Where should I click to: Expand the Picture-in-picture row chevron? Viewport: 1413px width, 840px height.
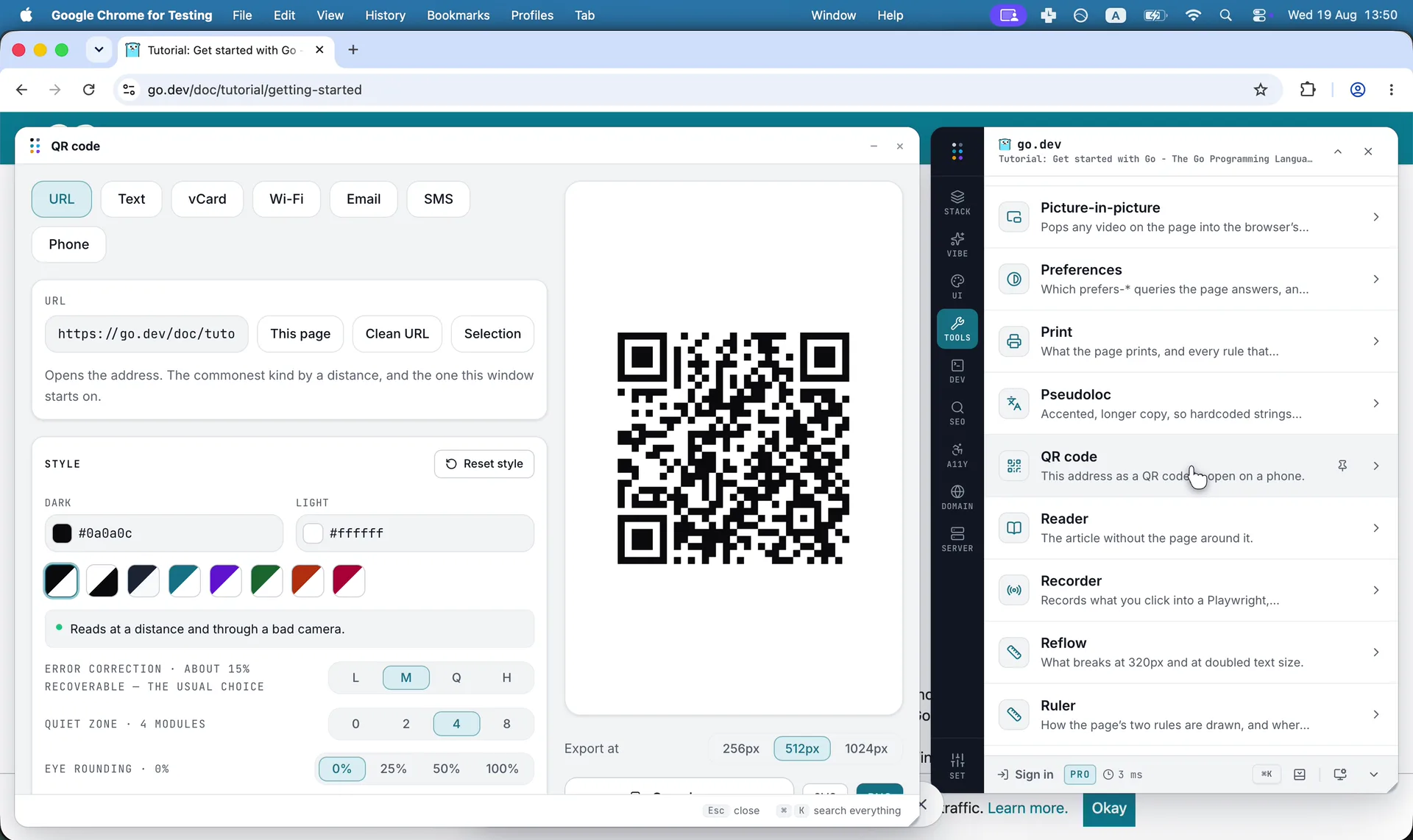click(1375, 217)
